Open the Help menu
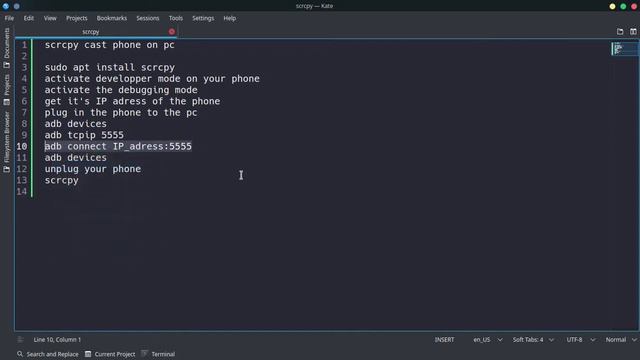The height and width of the screenshot is (360, 640). pos(229,18)
